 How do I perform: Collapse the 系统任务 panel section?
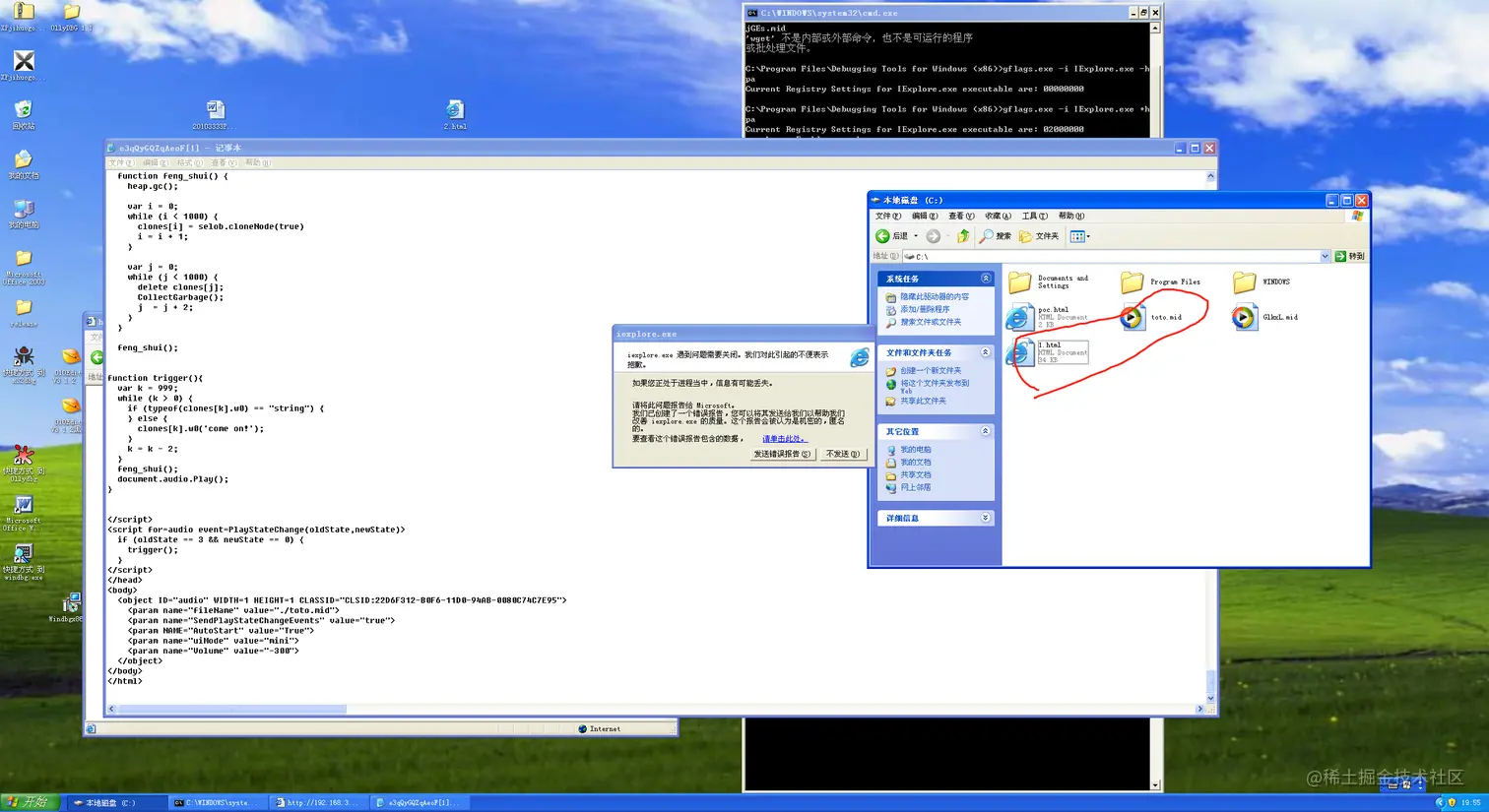pos(985,279)
